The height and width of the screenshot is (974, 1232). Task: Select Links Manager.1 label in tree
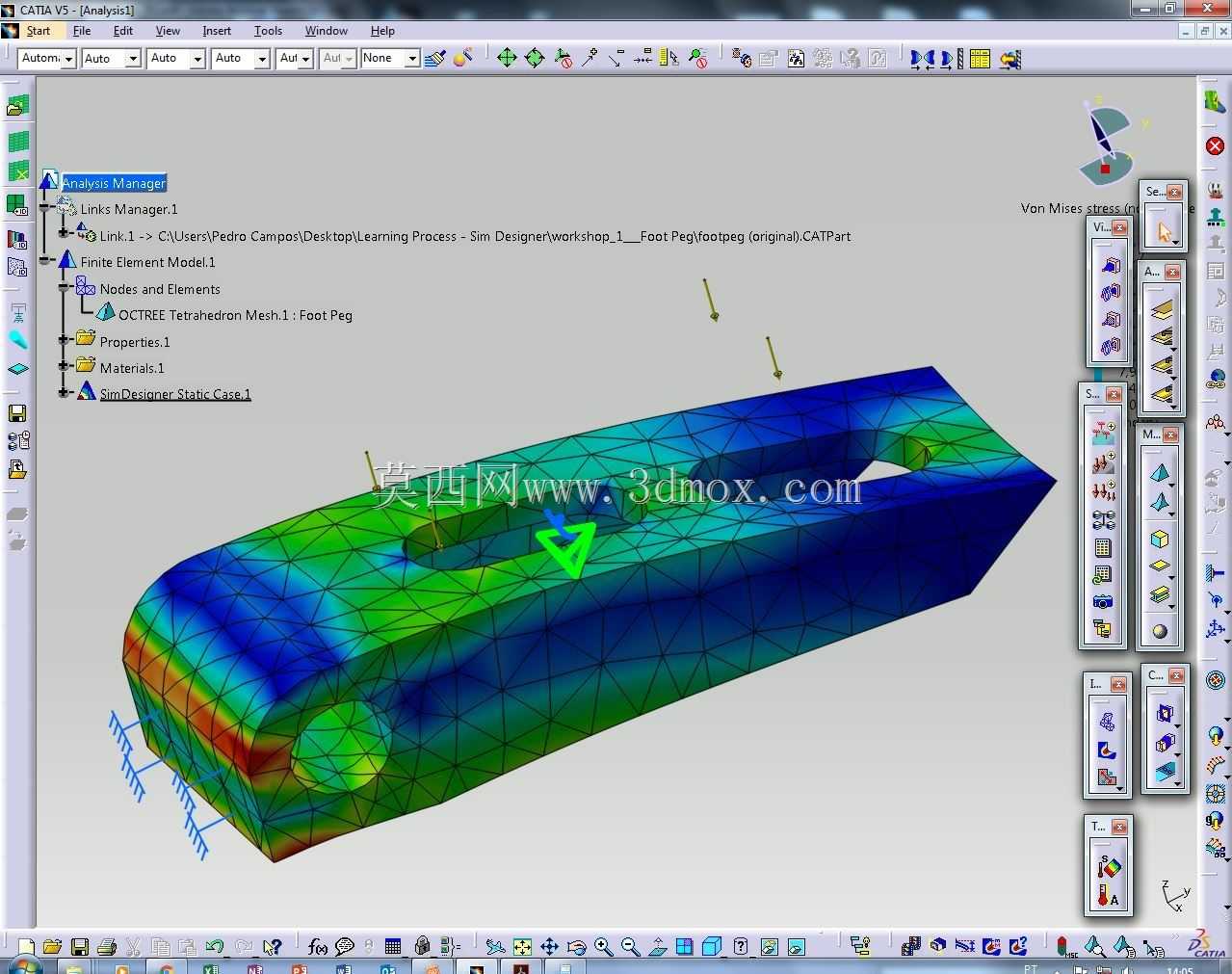(129, 209)
